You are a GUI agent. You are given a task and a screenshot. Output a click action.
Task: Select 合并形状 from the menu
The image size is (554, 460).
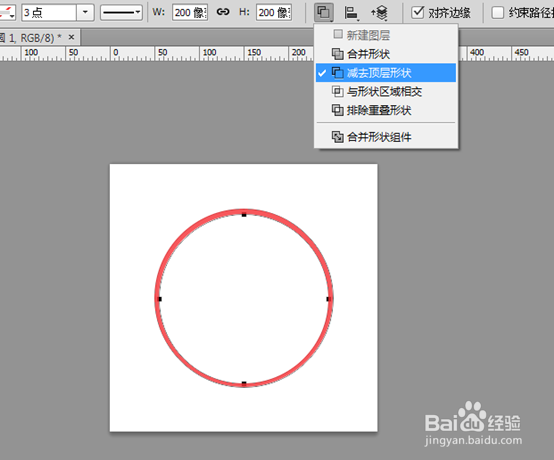[x=386, y=54]
